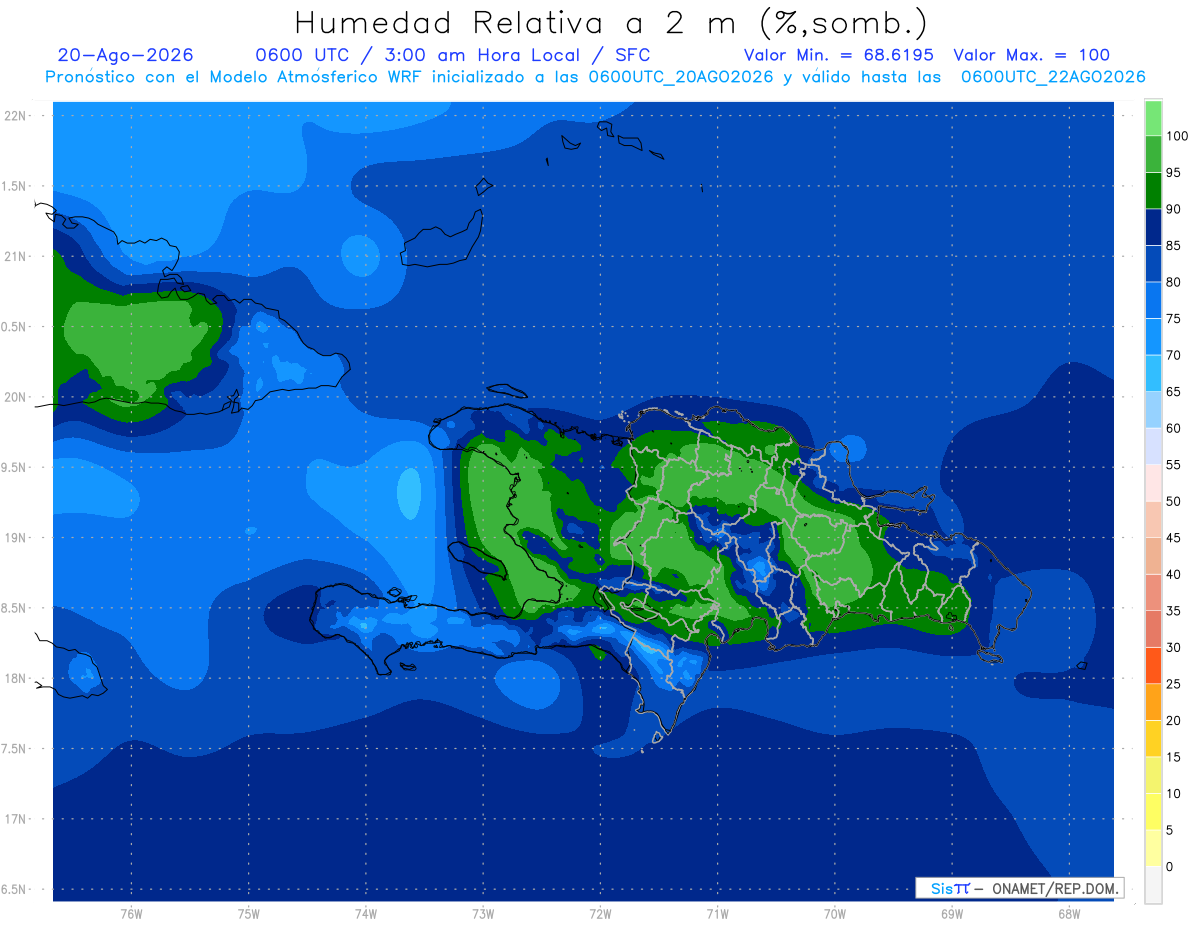Pick the orange legend swatch between 20 and 25
1200x927 pixels.
1153,702
